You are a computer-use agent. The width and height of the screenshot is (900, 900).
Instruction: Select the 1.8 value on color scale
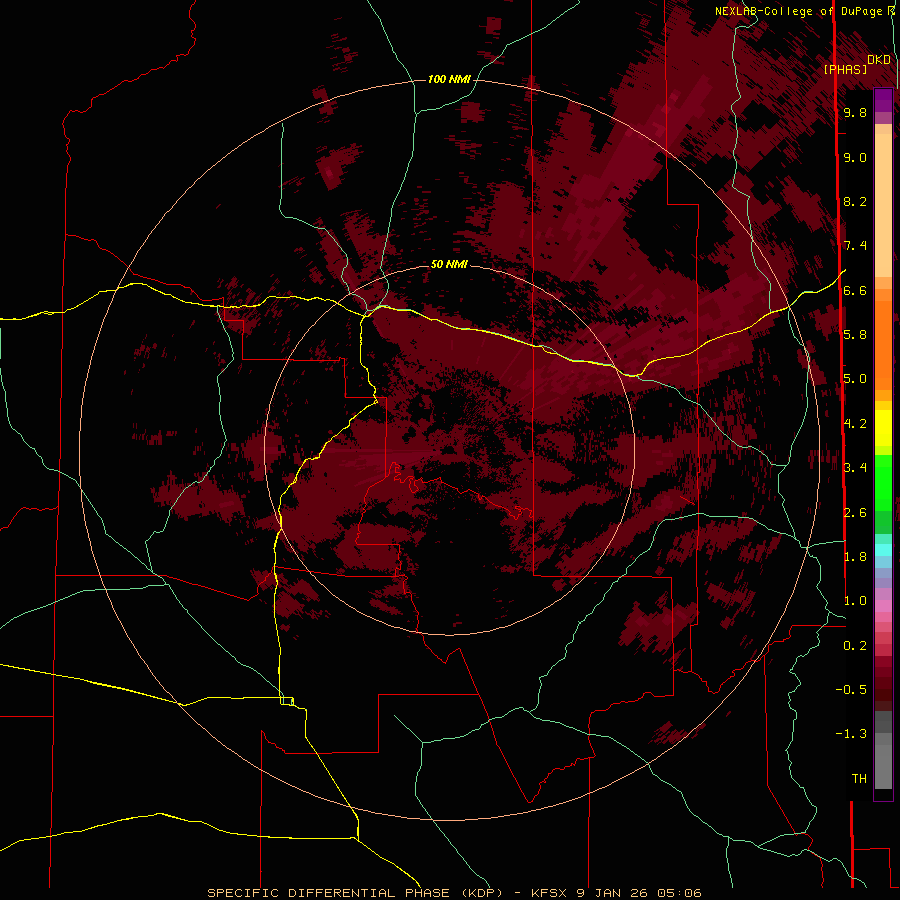[x=855, y=557]
